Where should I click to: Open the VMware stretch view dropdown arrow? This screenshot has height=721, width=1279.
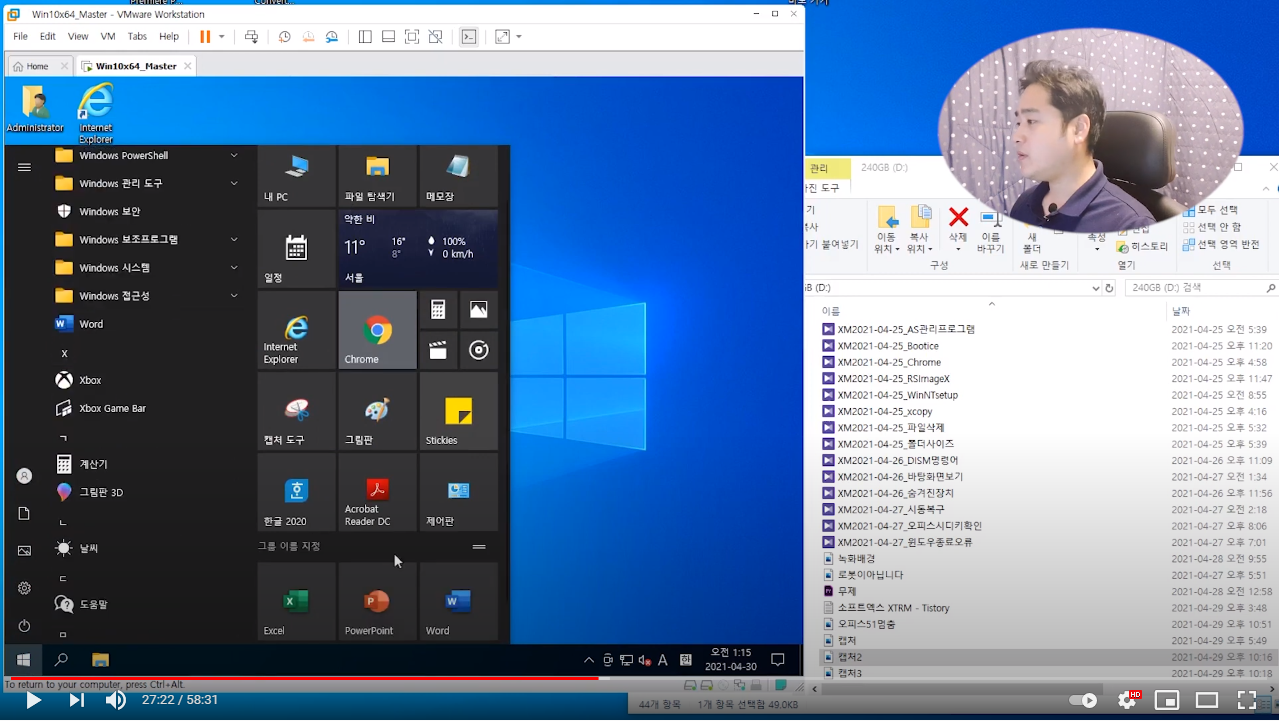519,37
